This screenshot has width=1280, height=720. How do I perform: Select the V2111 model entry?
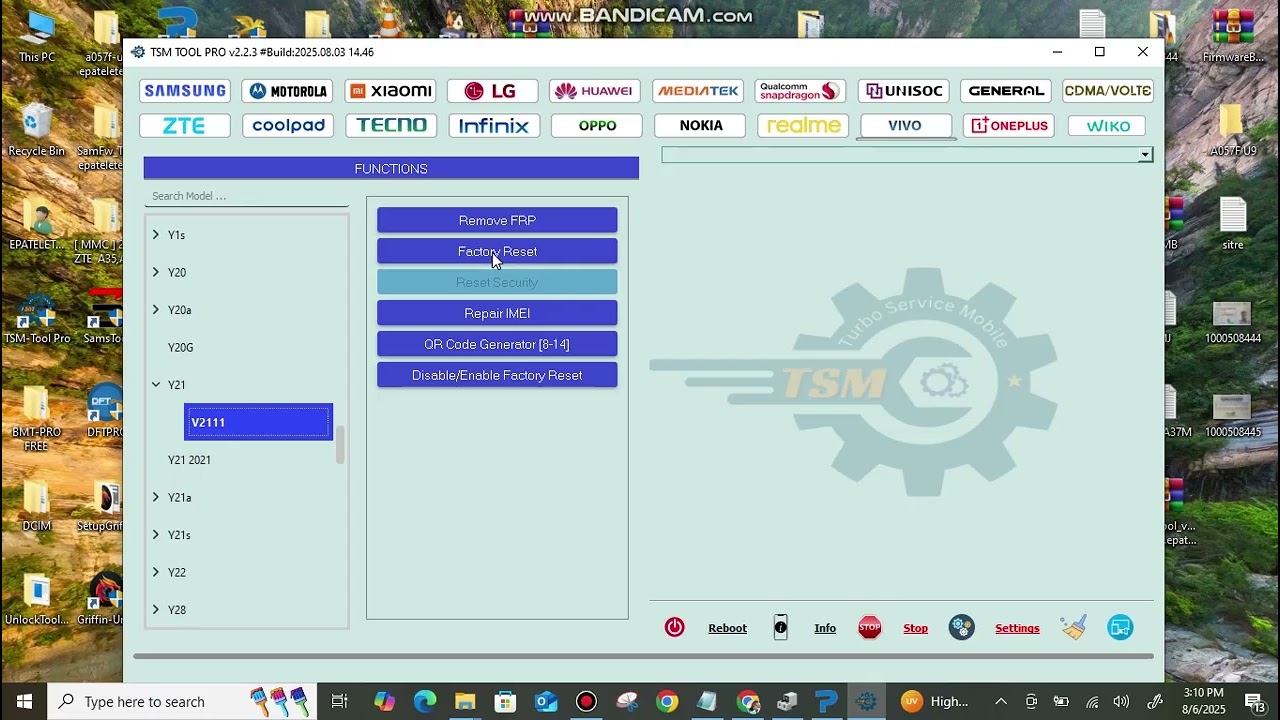[258, 422]
